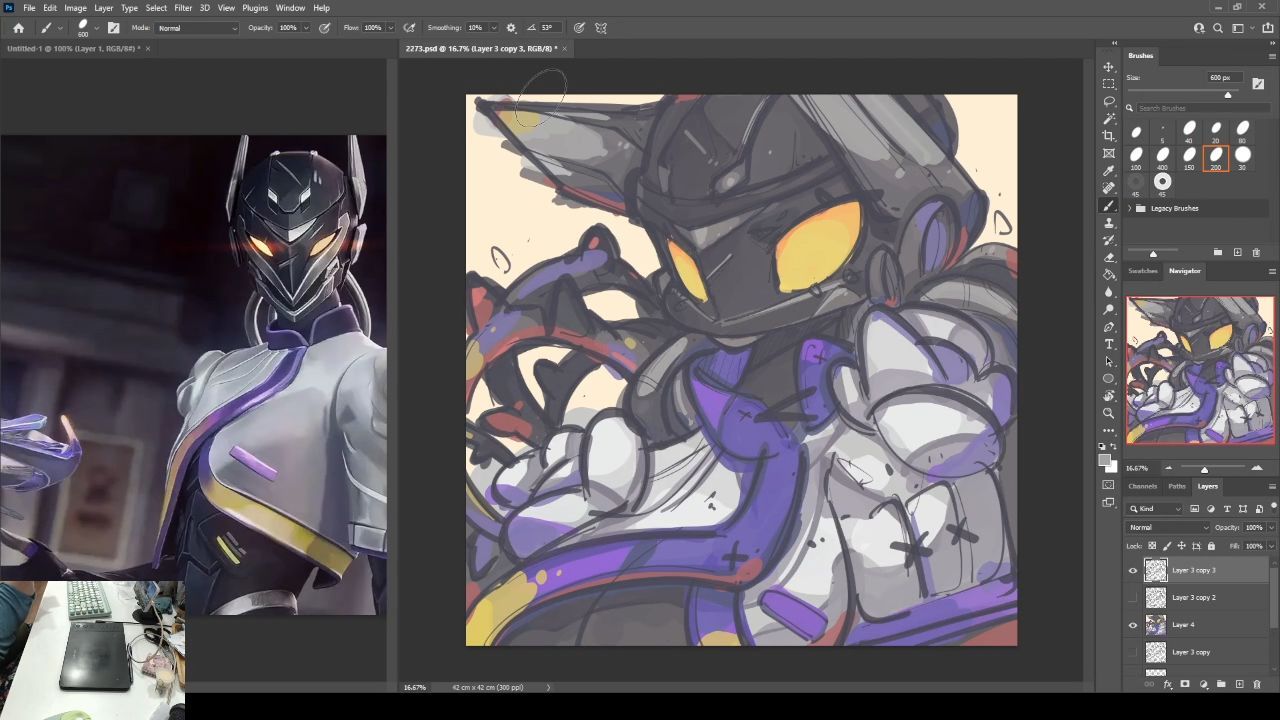Click the search icon at top right
Viewport: 1280px width, 720px height.
click(x=1218, y=28)
